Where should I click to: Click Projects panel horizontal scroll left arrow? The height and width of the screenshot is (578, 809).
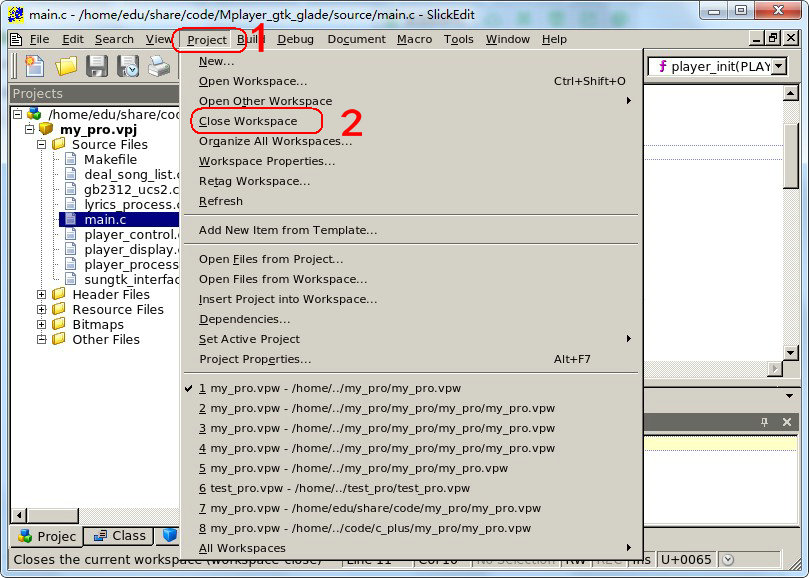click(19, 515)
